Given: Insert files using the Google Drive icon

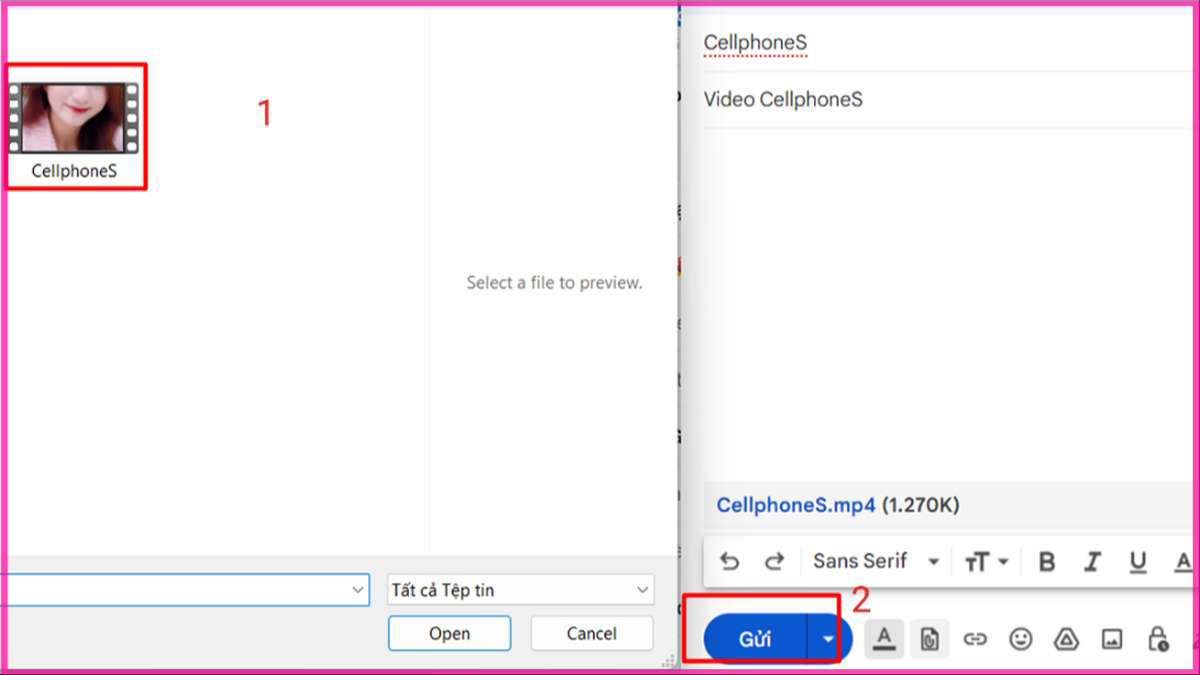Looking at the screenshot, I should 1066,639.
